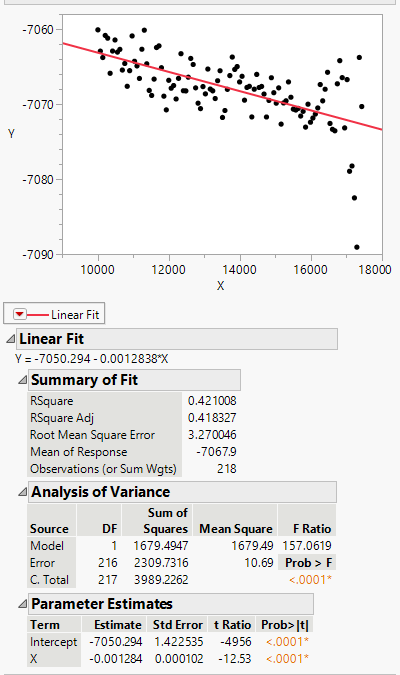The image size is (400, 675).
Task: Click the Error row label
Action: point(42,563)
